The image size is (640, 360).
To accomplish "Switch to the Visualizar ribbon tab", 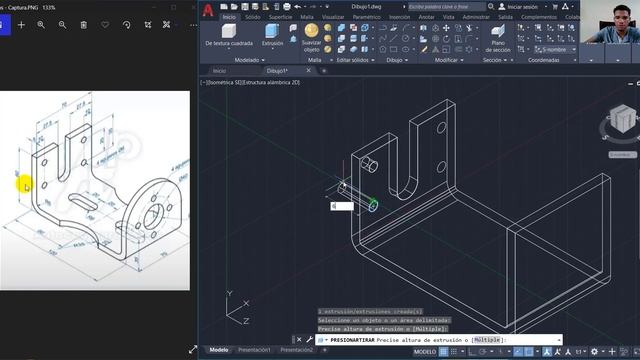I will click(333, 17).
